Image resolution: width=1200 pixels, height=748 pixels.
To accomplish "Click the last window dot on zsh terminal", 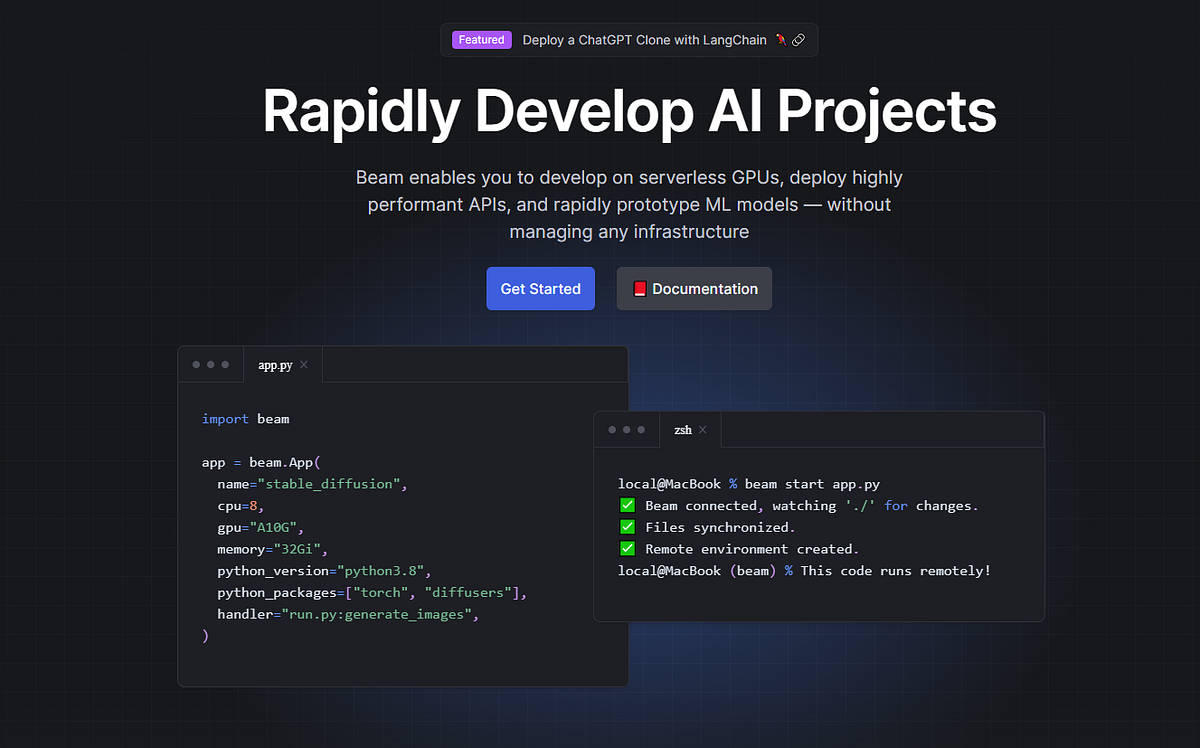I will coord(640,429).
